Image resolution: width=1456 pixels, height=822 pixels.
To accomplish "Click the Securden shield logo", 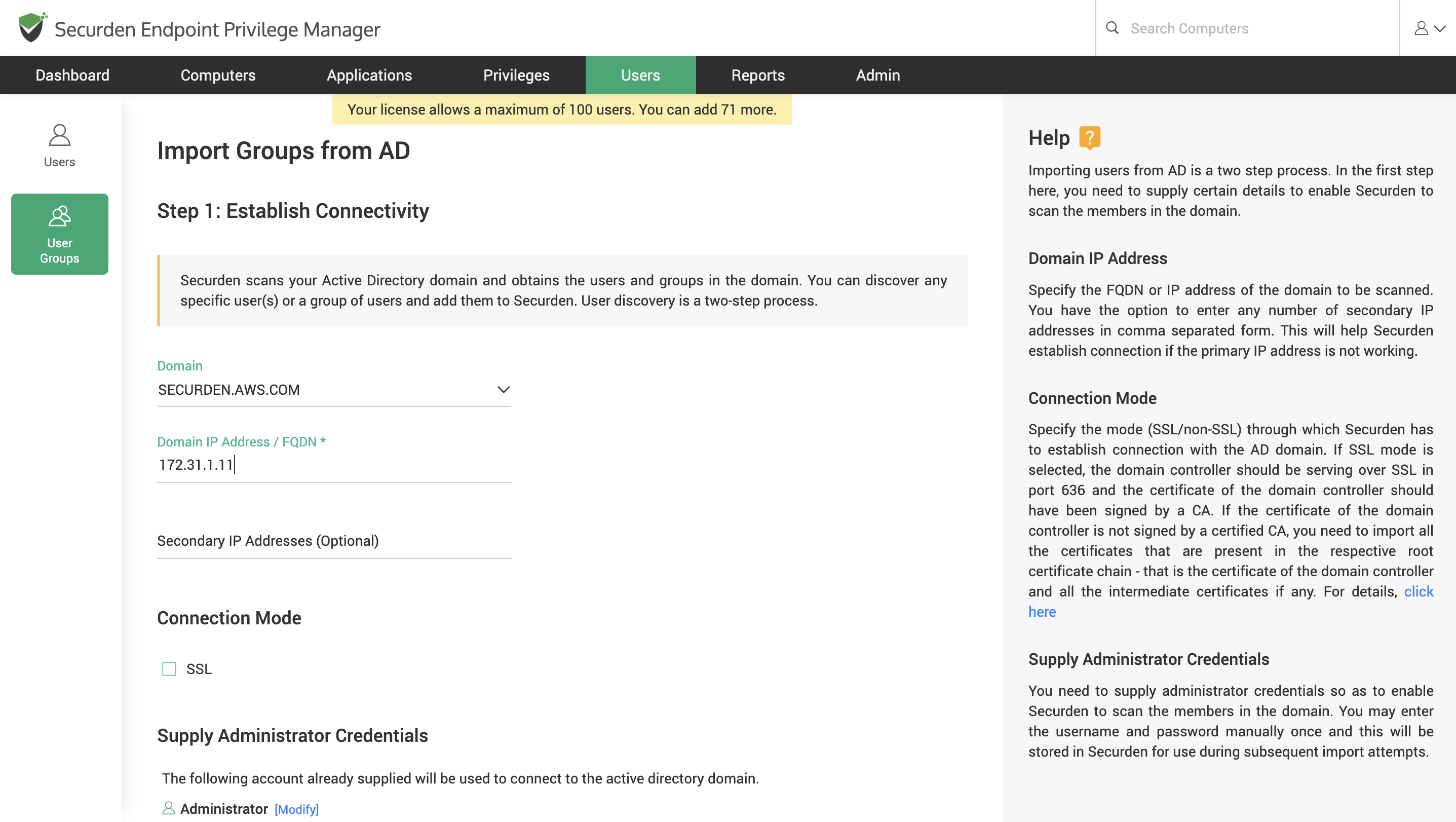I will click(32, 27).
